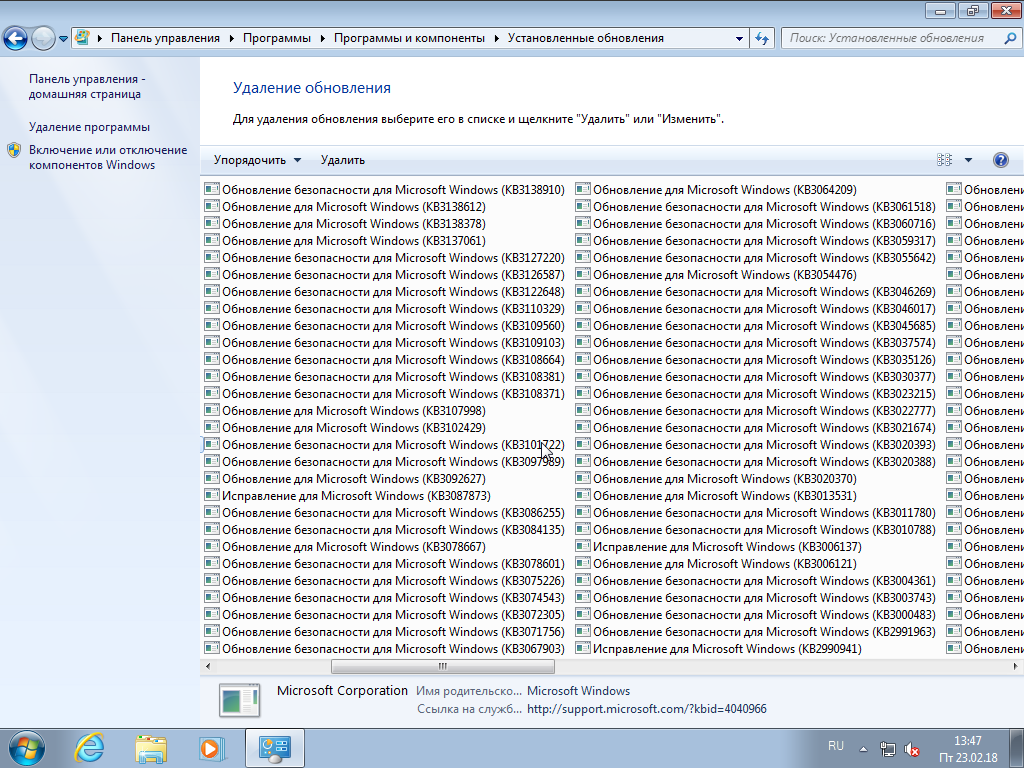Screen dimensions: 1024x768
Task: Click the scrollbar left arrow
Action: [208, 666]
